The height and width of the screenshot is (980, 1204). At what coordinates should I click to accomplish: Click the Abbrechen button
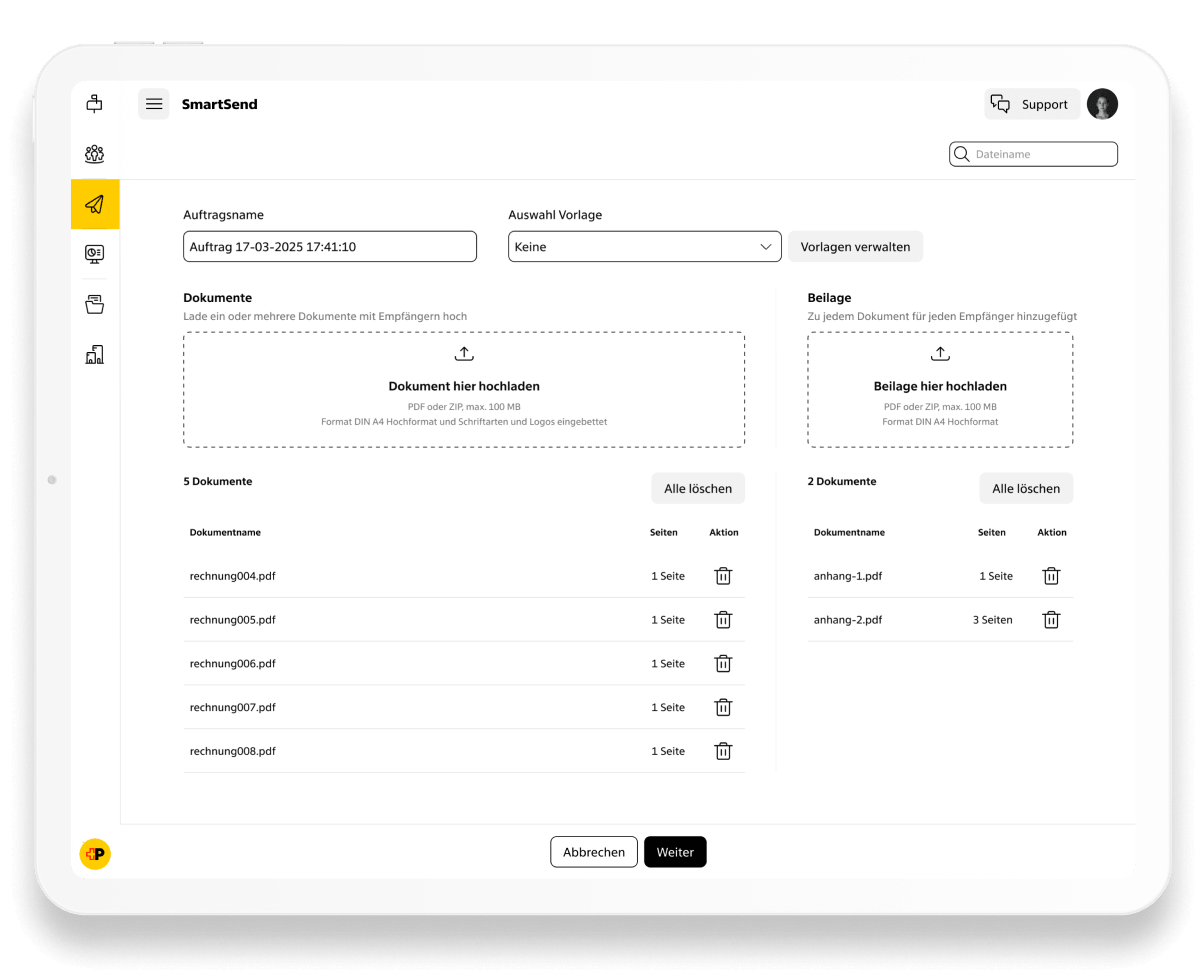(593, 852)
